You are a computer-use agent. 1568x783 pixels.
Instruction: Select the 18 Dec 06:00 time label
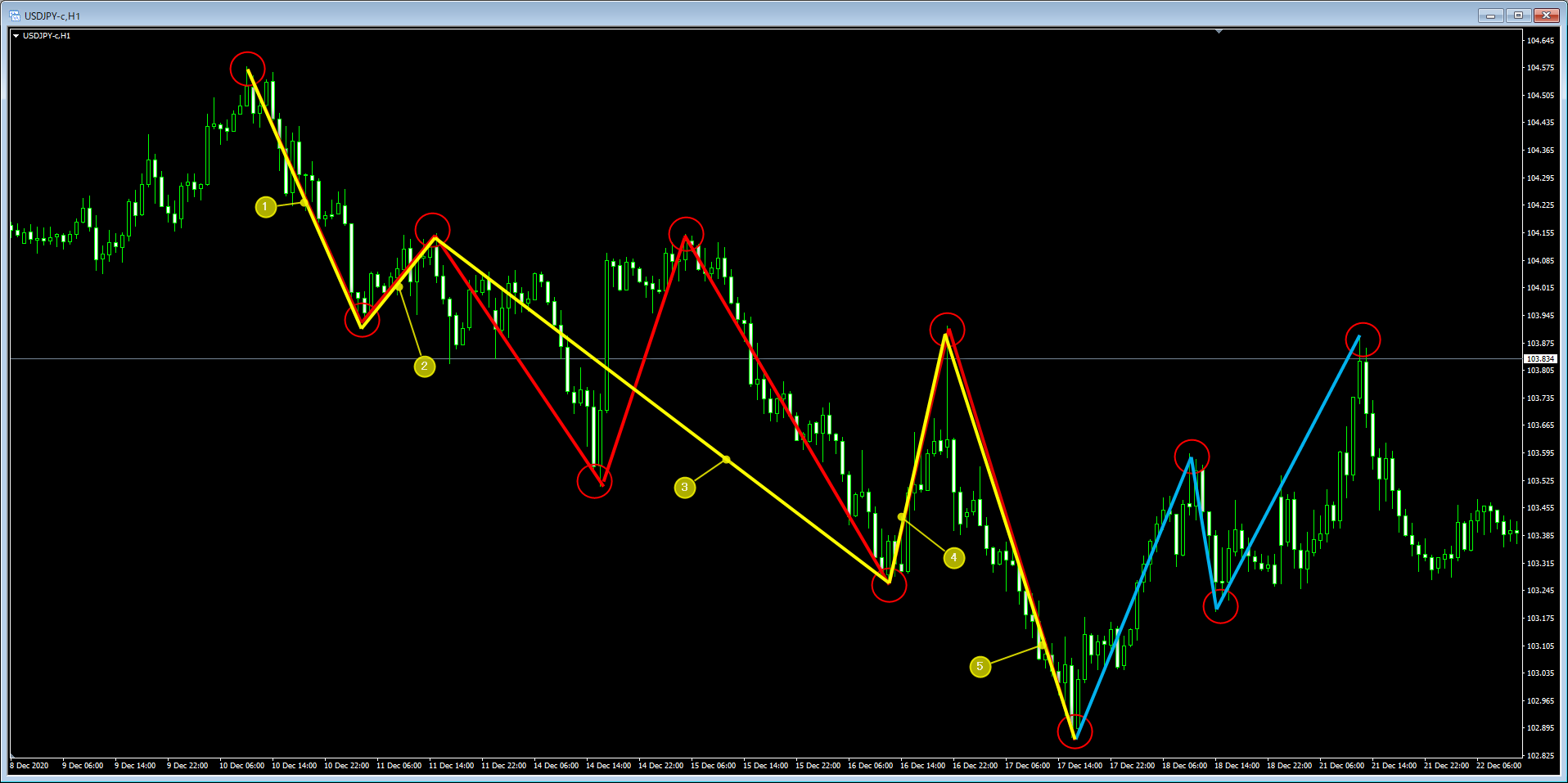[x=1184, y=766]
